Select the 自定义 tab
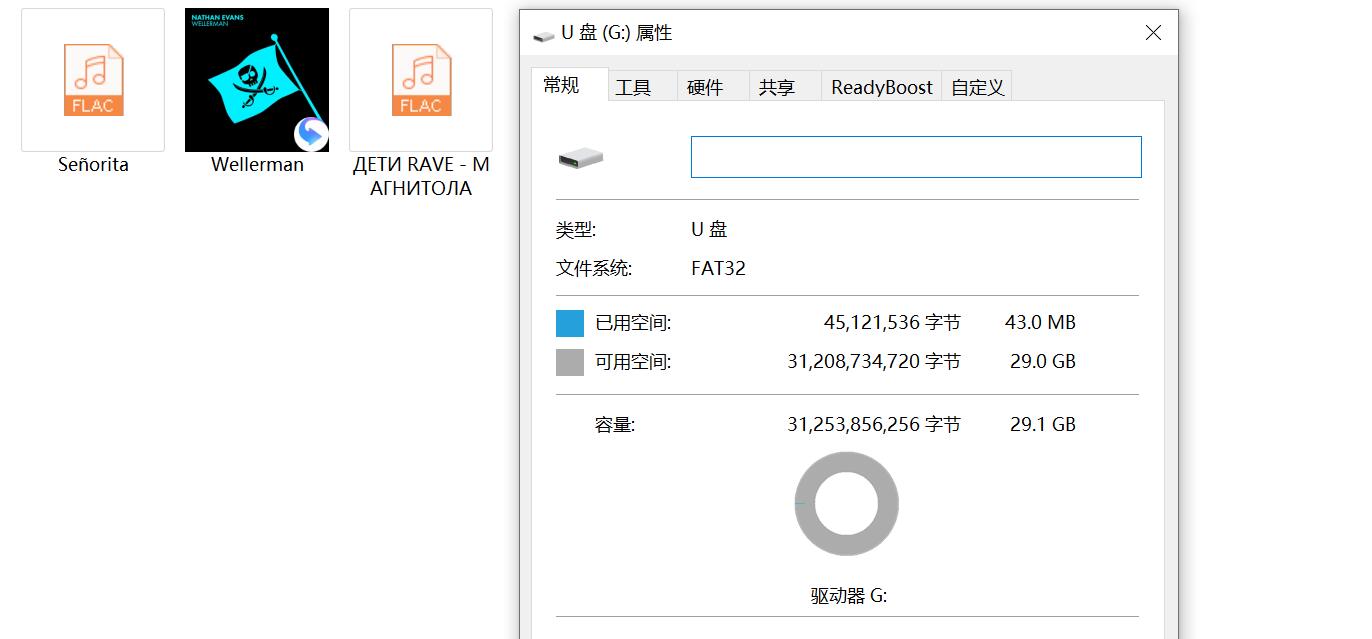 [x=976, y=87]
